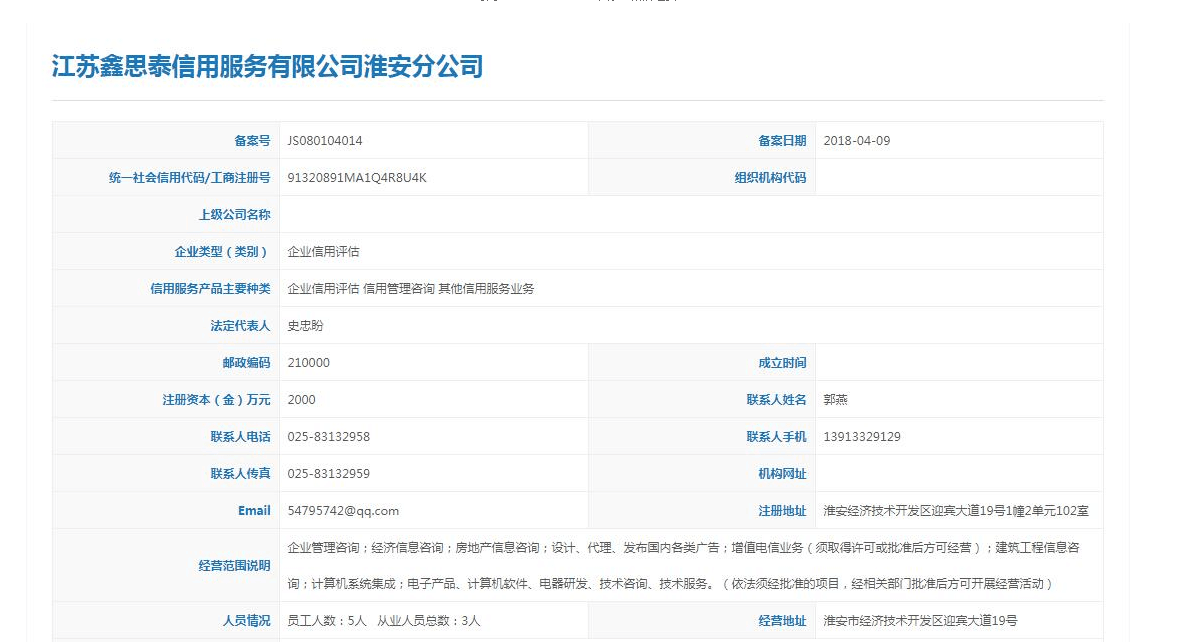Click the 法定代表人 label
This screenshot has height=642, width=1202.
[x=241, y=326]
